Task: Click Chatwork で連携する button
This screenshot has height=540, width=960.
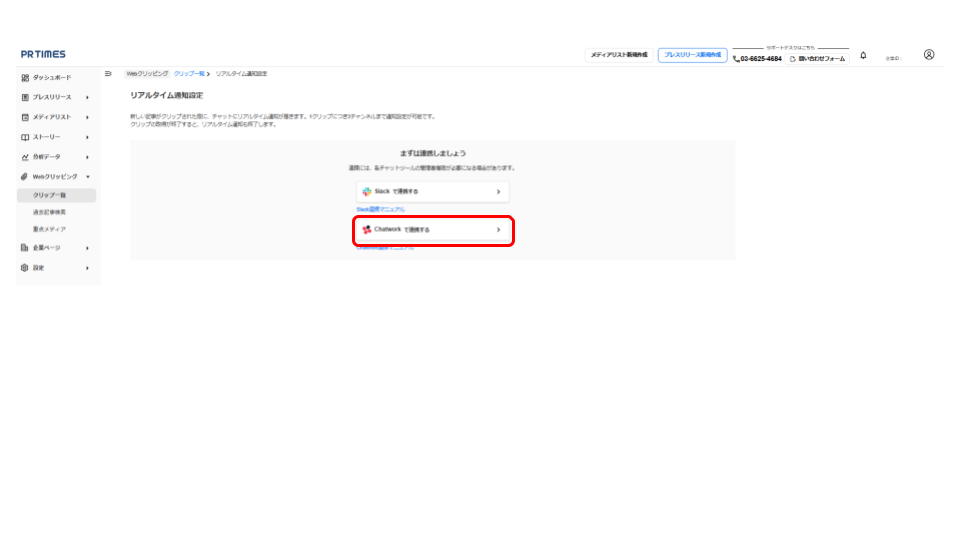Action: [x=432, y=230]
